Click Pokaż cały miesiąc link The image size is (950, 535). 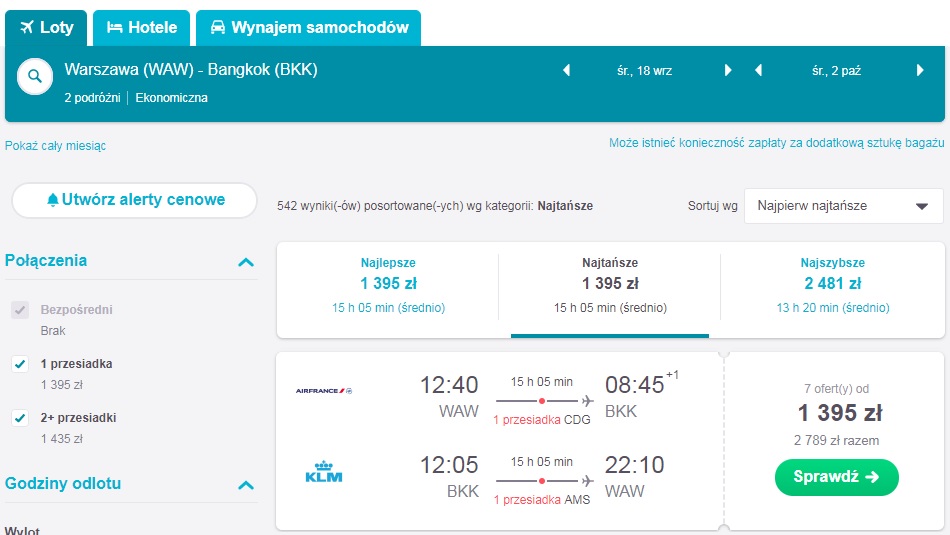pyautogui.click(x=55, y=146)
